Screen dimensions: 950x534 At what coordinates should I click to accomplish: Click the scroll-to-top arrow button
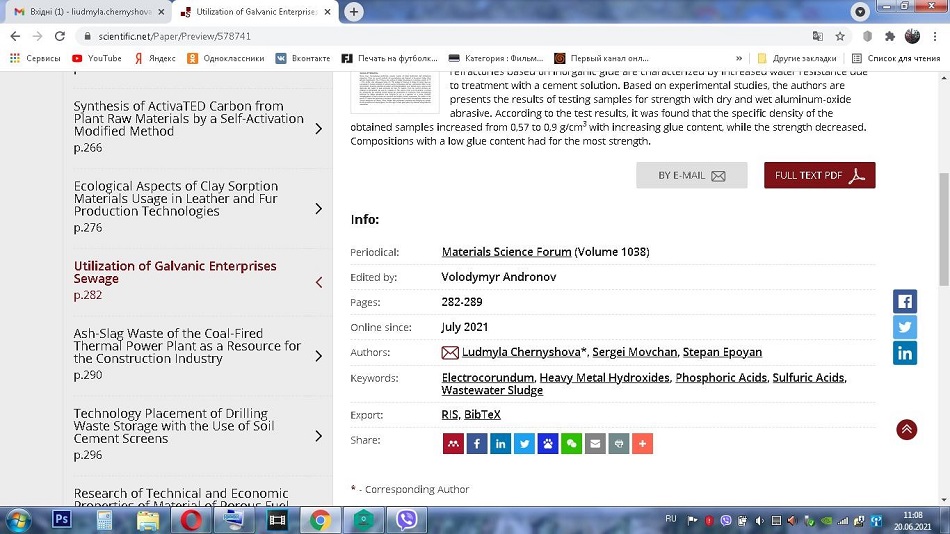point(906,430)
